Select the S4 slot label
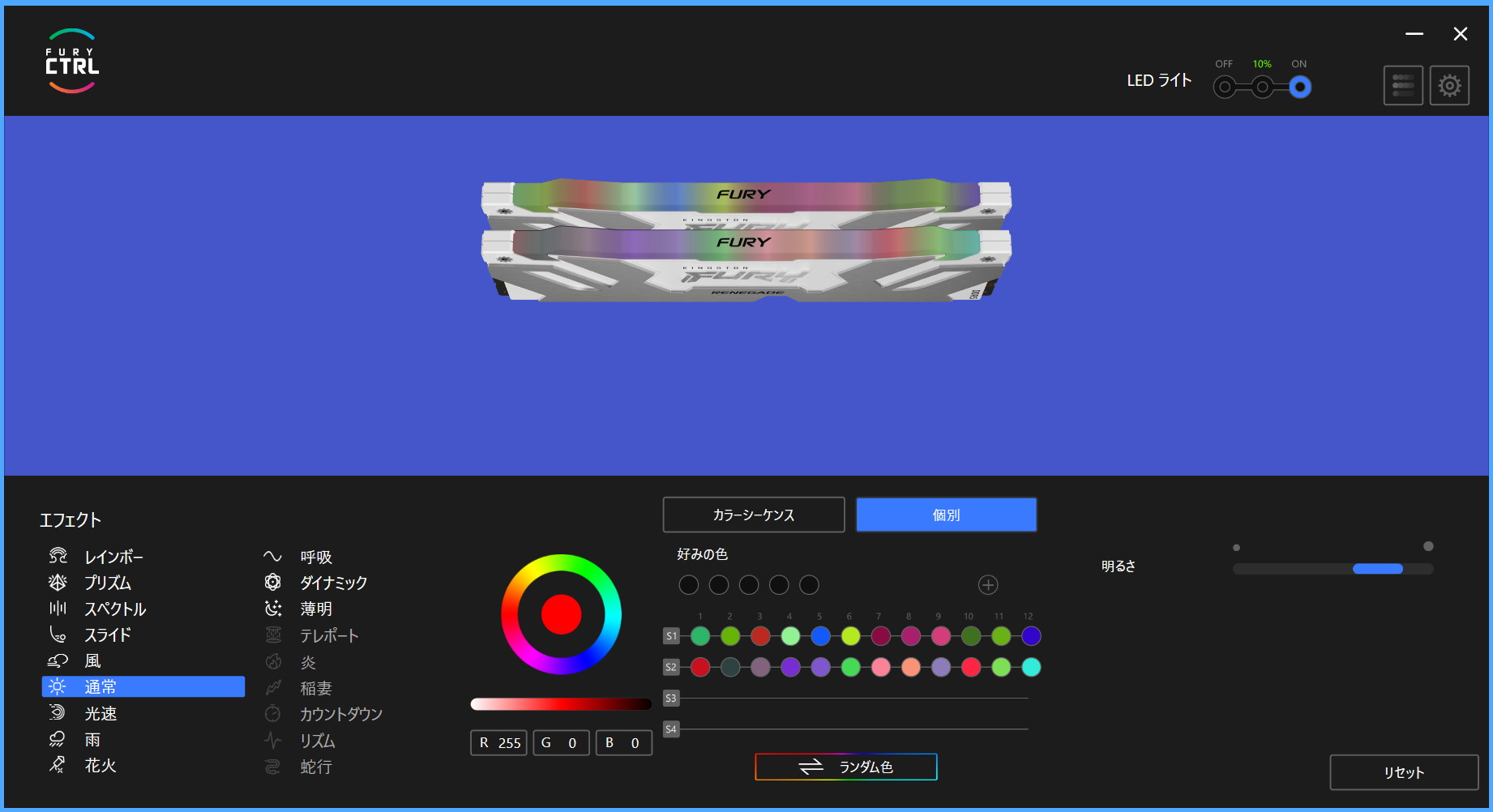Screen dimensions: 1493x812 tap(671, 729)
